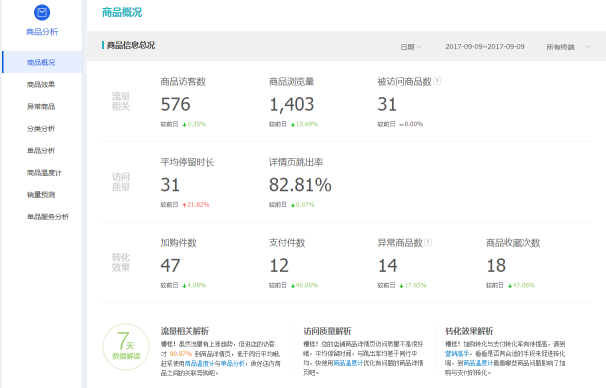606x388 pixels.
Task: Select 商品概况 in the sidebar
Action: (x=42, y=62)
